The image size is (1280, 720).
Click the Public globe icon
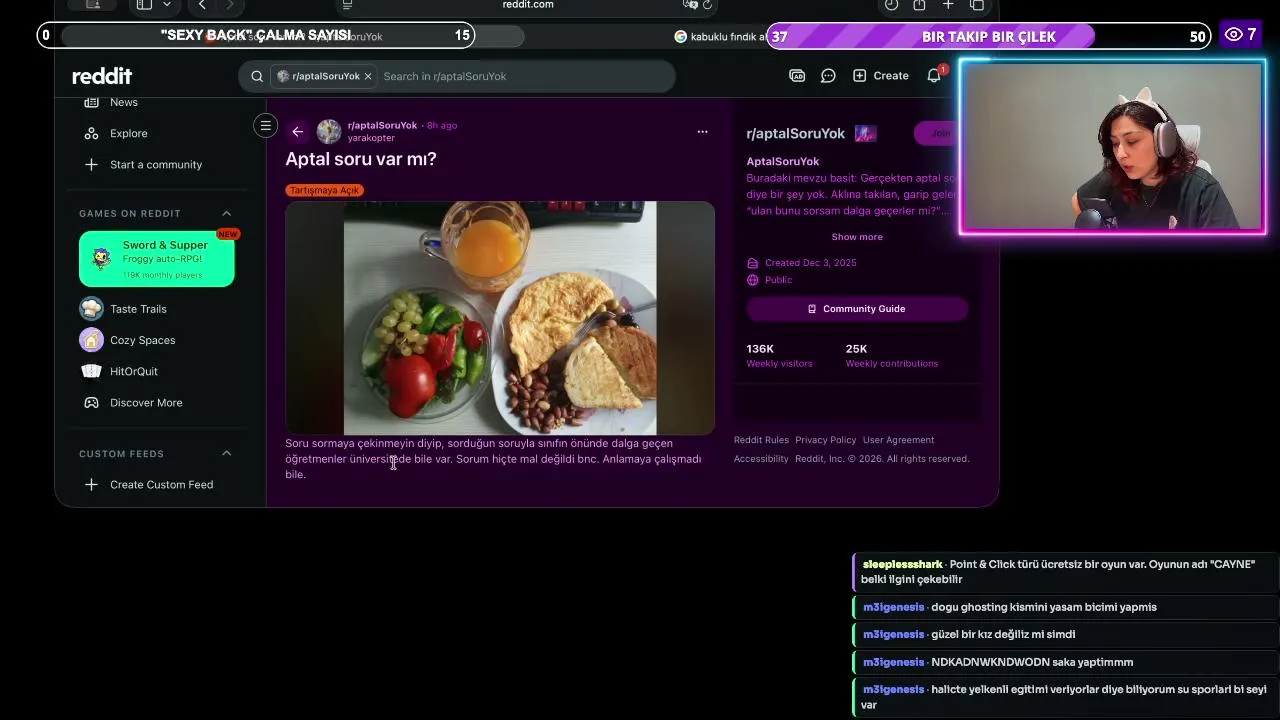[753, 280]
